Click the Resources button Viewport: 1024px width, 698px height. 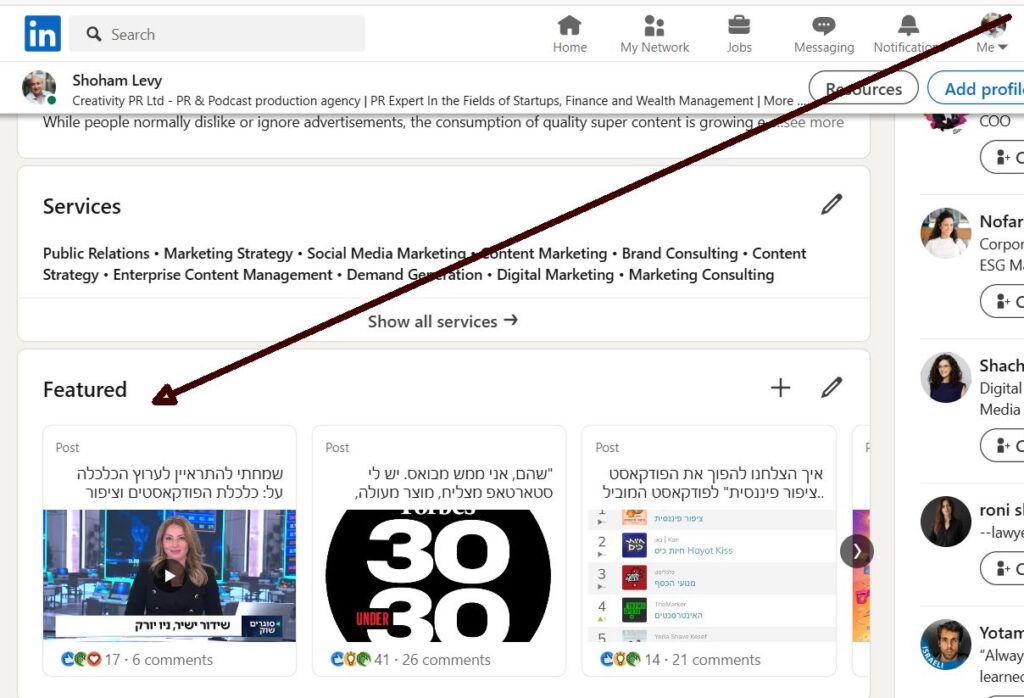(863, 88)
